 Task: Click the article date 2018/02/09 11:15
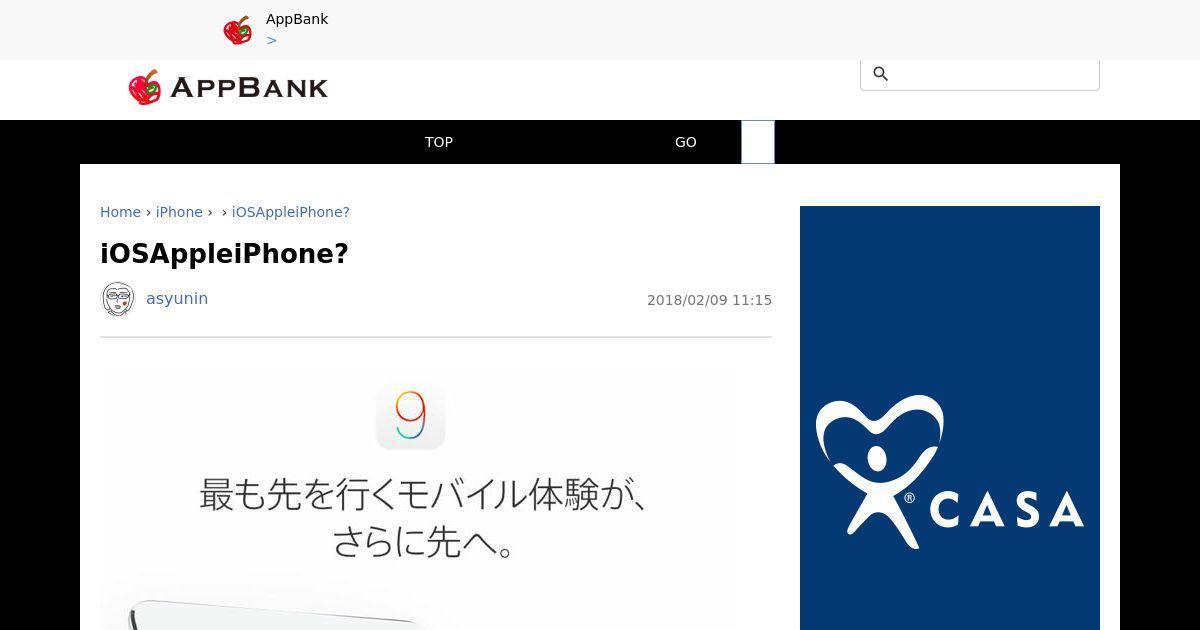pyautogui.click(x=709, y=300)
